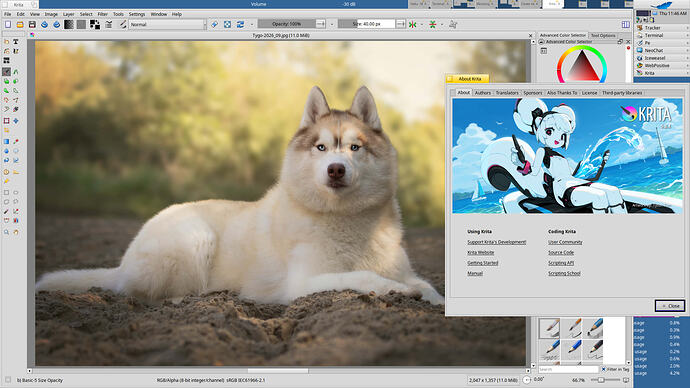Open the Layer menu

point(68,14)
